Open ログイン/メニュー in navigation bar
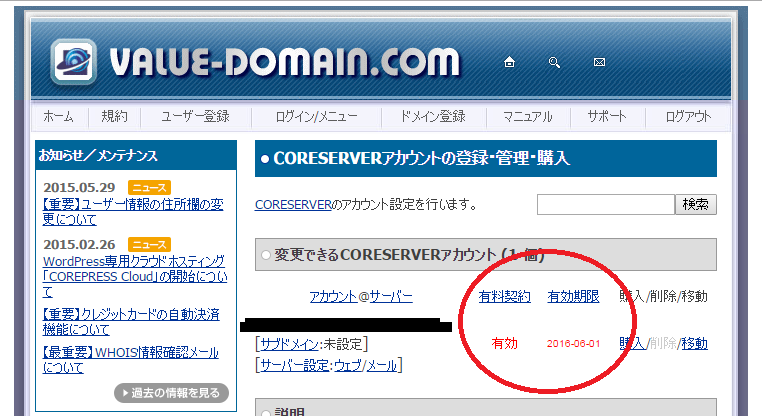762x416 pixels. [x=316, y=117]
